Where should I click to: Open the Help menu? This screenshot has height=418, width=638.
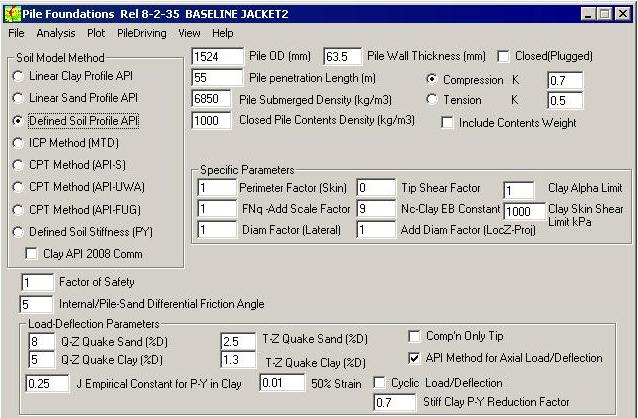223,33
